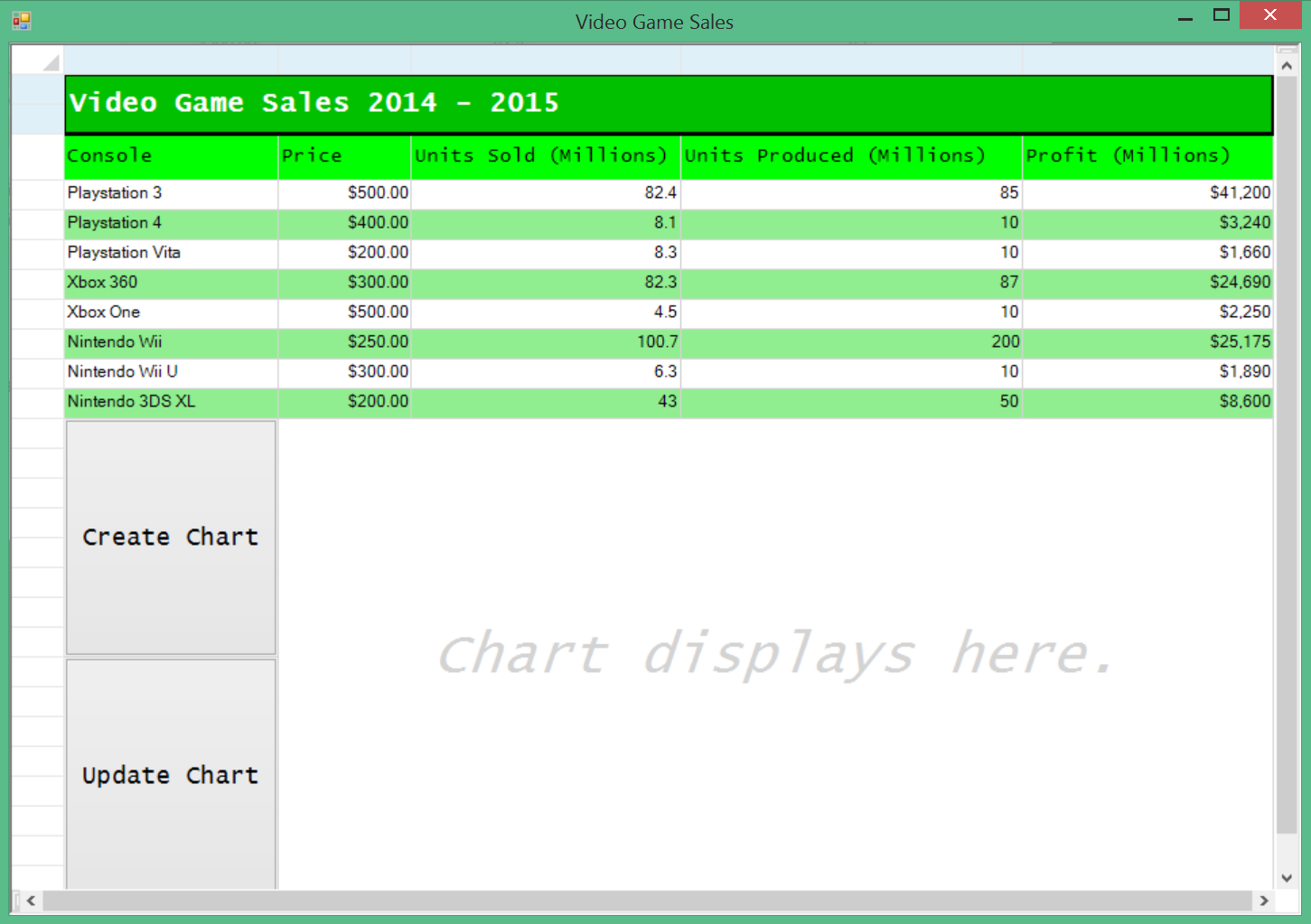Click the row header beside Xbox 360

(37, 283)
